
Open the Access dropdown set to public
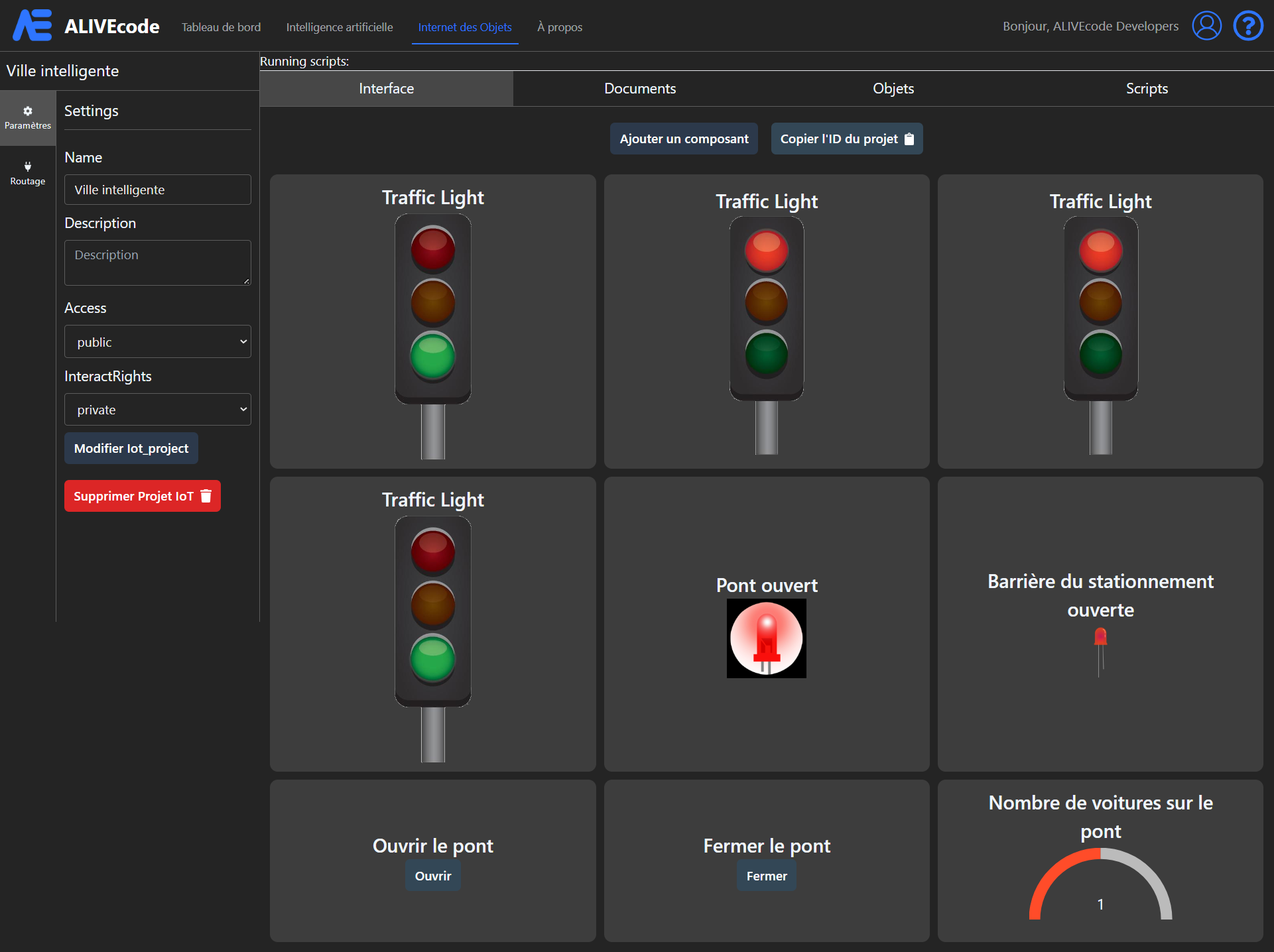click(157, 341)
